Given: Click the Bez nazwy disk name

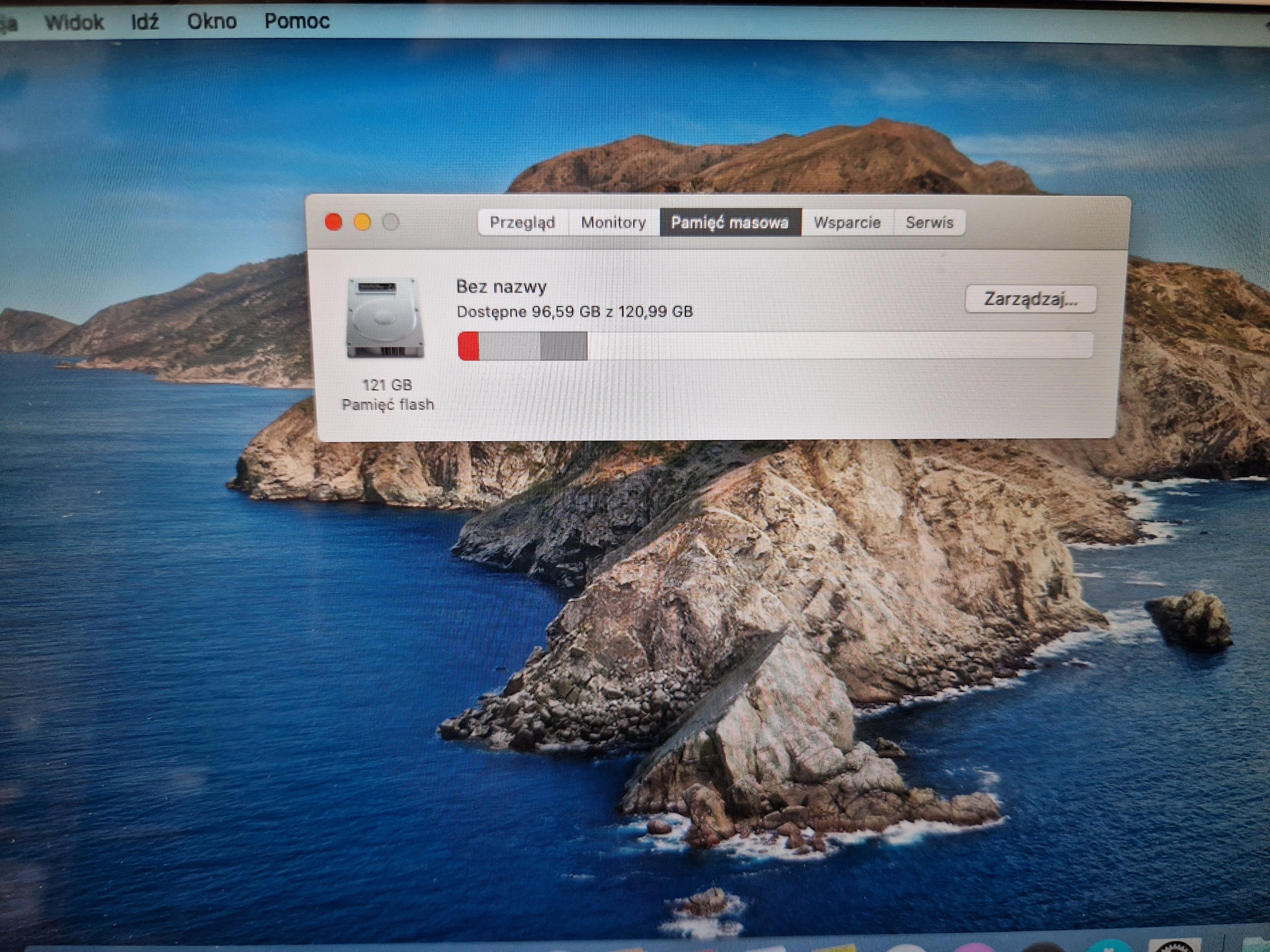Looking at the screenshot, I should click(x=501, y=286).
